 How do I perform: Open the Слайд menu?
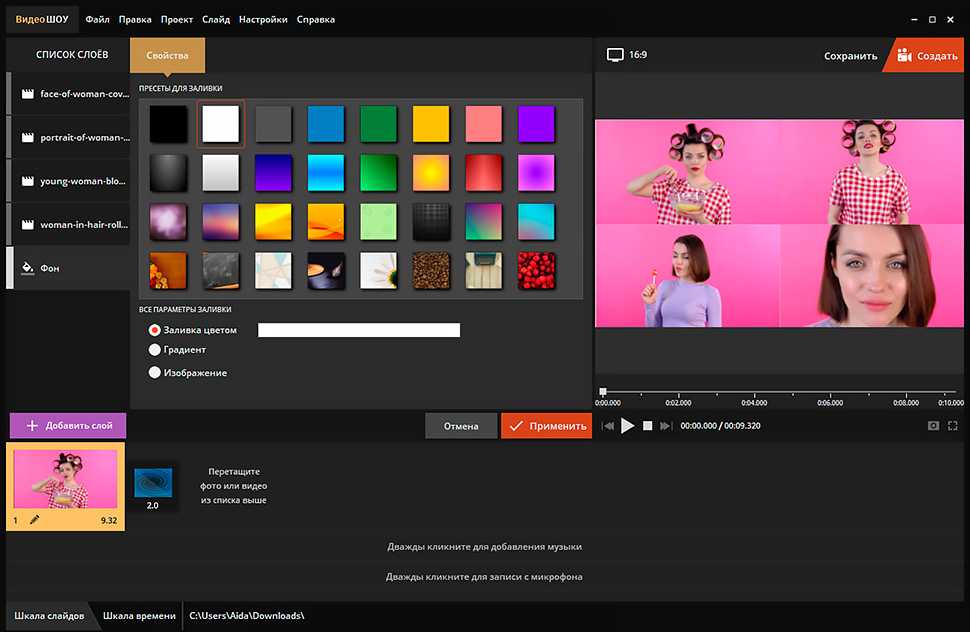[215, 19]
